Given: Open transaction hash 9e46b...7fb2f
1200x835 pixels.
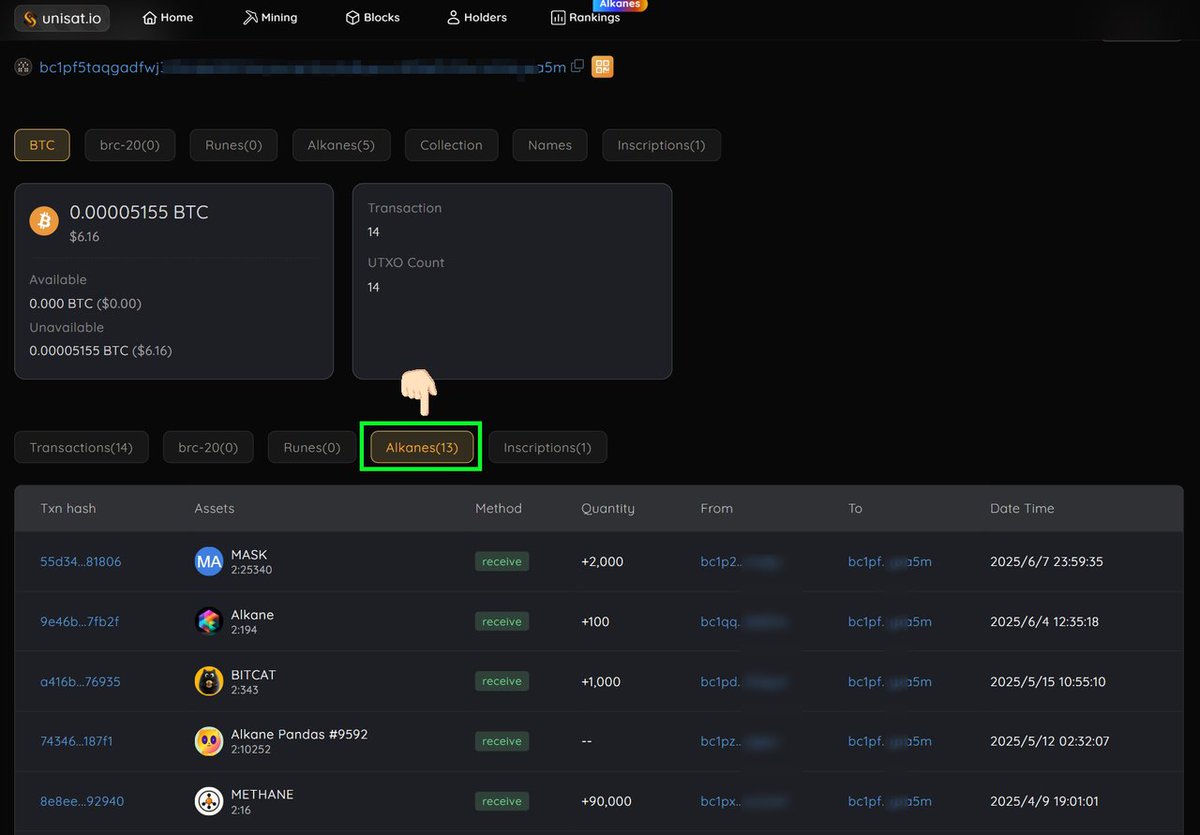Looking at the screenshot, I should [79, 622].
